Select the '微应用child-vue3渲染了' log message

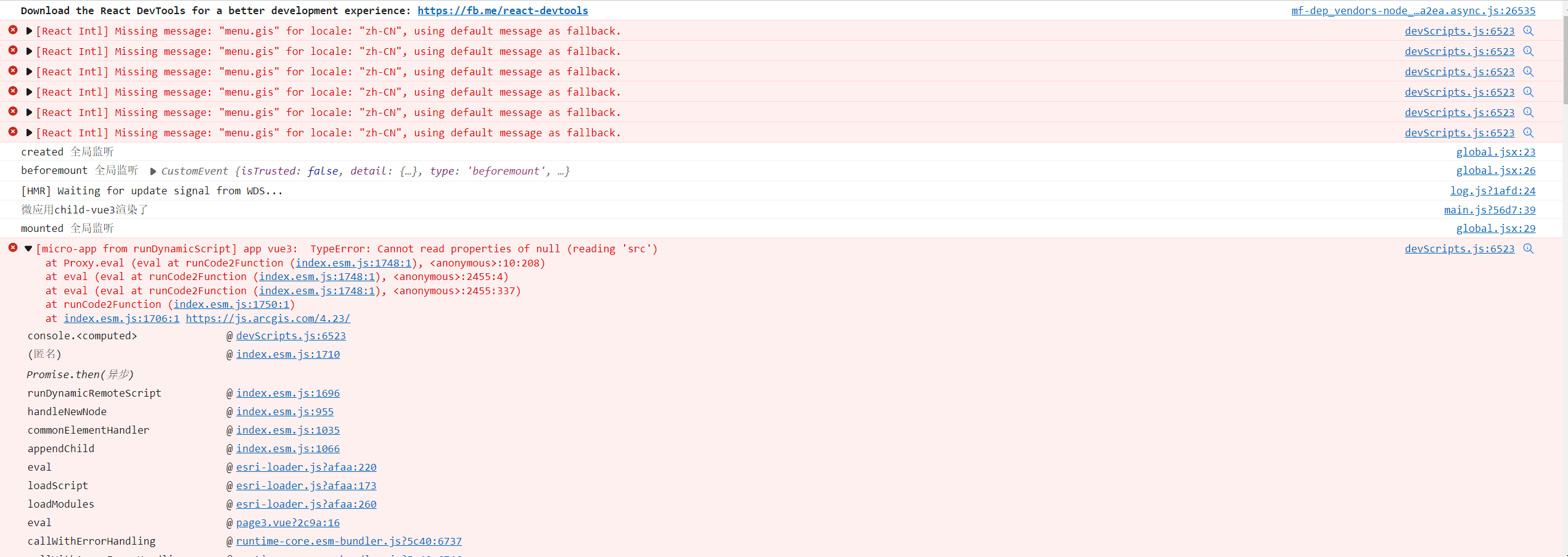coord(84,210)
